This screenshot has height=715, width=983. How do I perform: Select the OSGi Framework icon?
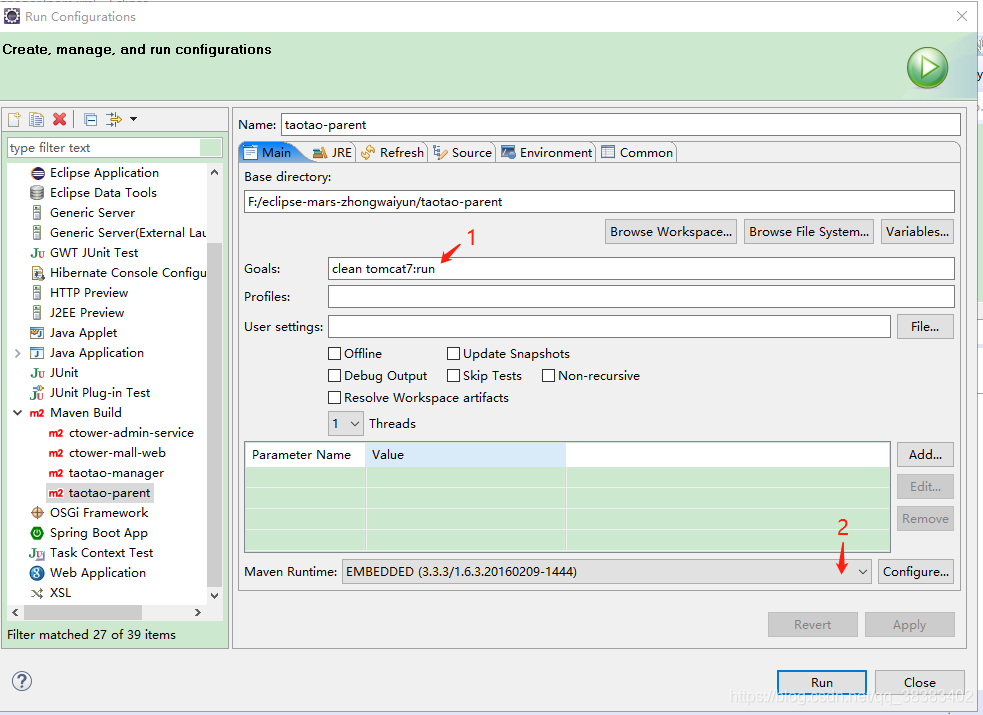[x=38, y=513]
